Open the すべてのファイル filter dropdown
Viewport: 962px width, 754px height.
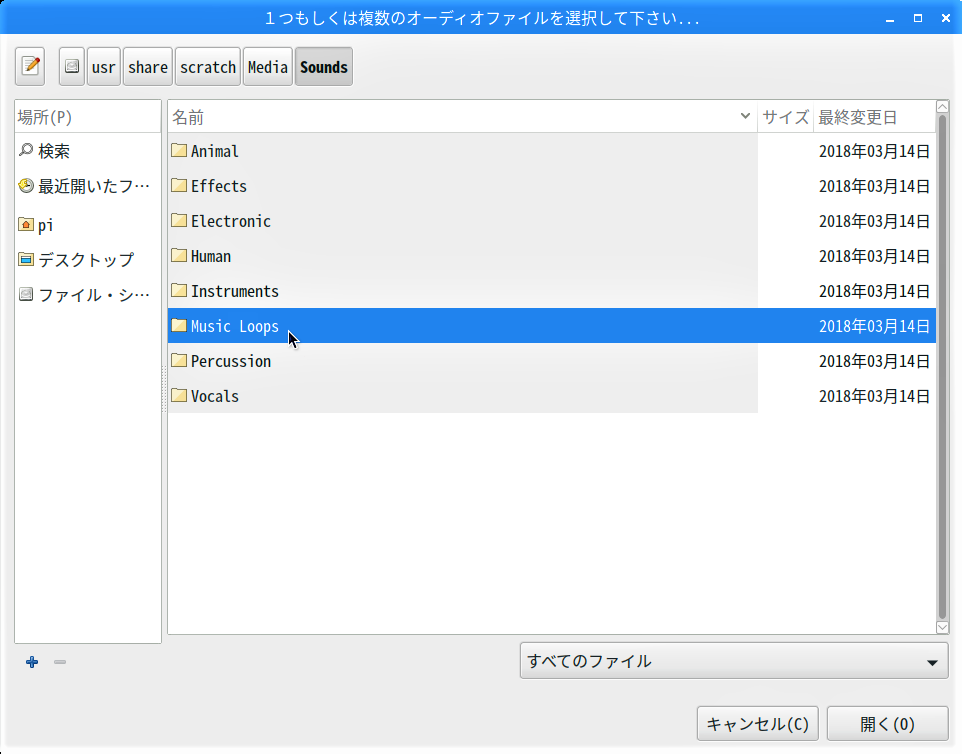(734, 661)
